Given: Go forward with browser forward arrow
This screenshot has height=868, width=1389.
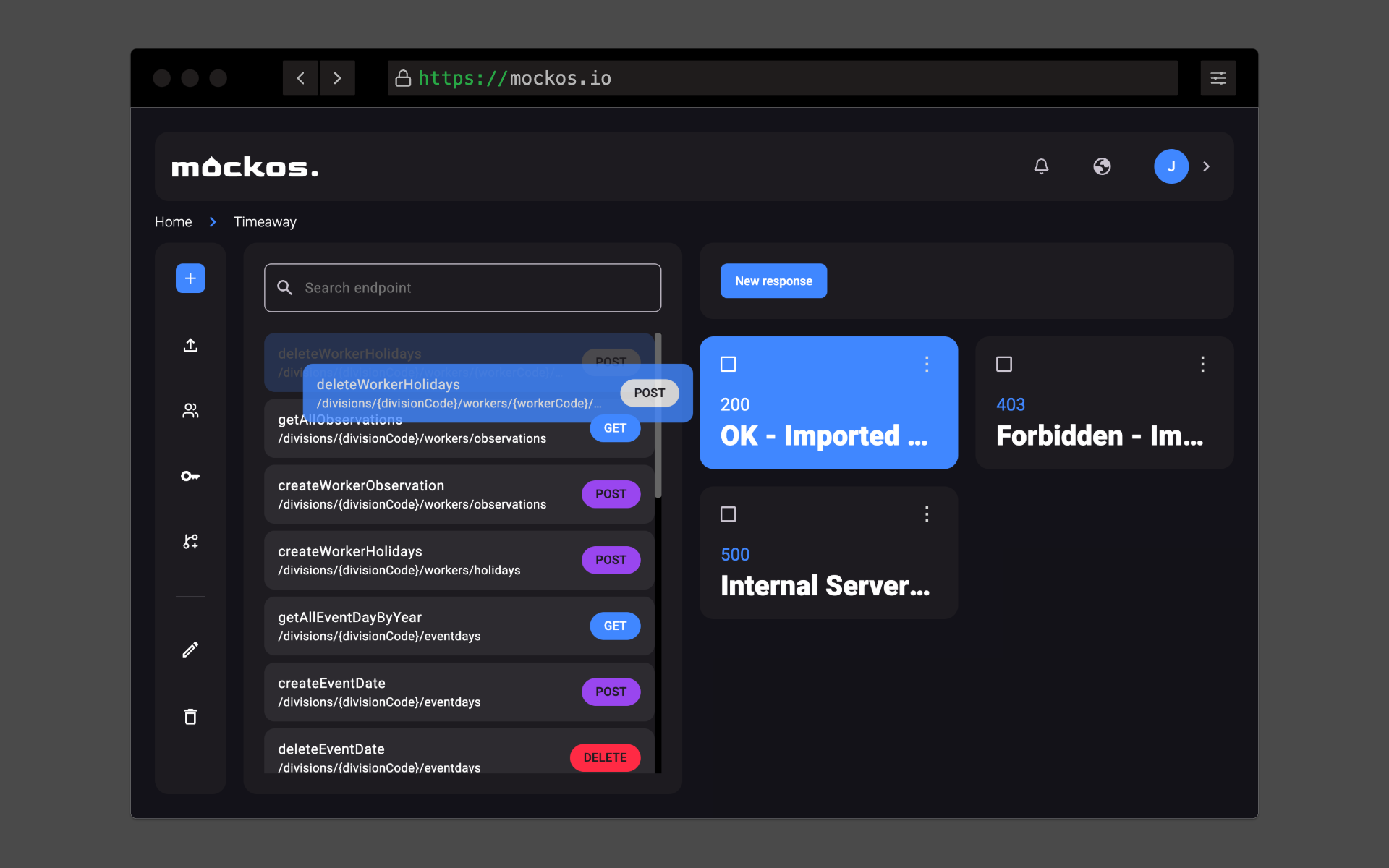Looking at the screenshot, I should (337, 78).
